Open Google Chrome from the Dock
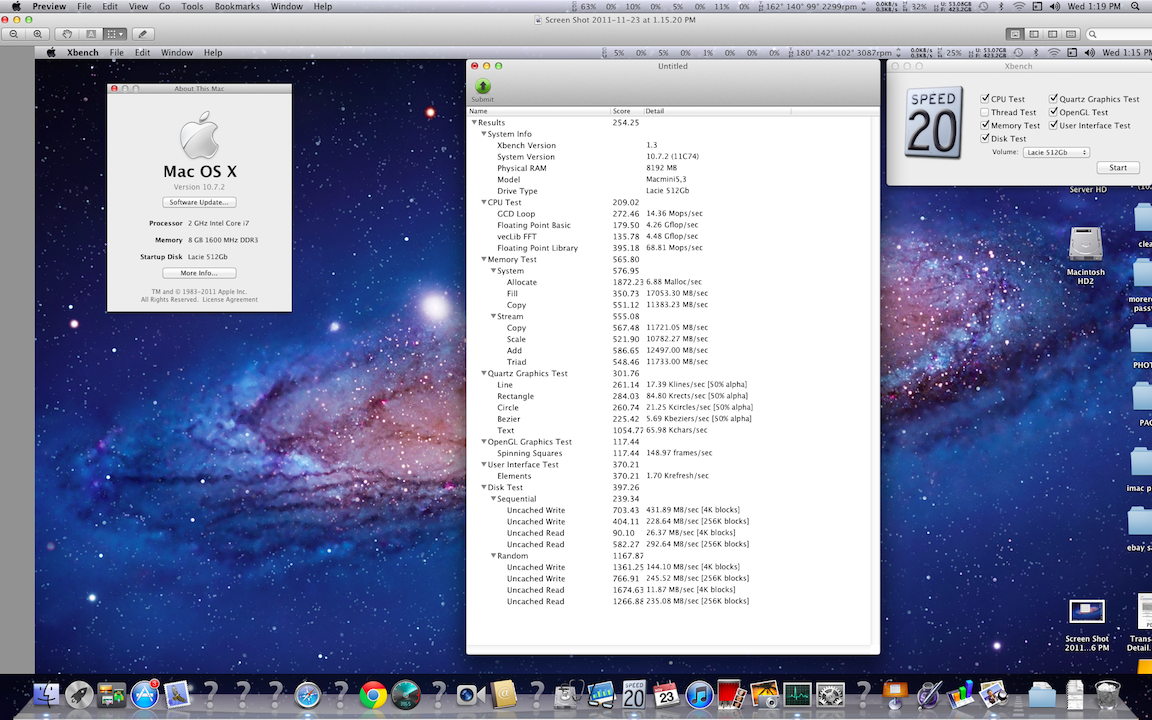The image size is (1152, 720). (374, 695)
